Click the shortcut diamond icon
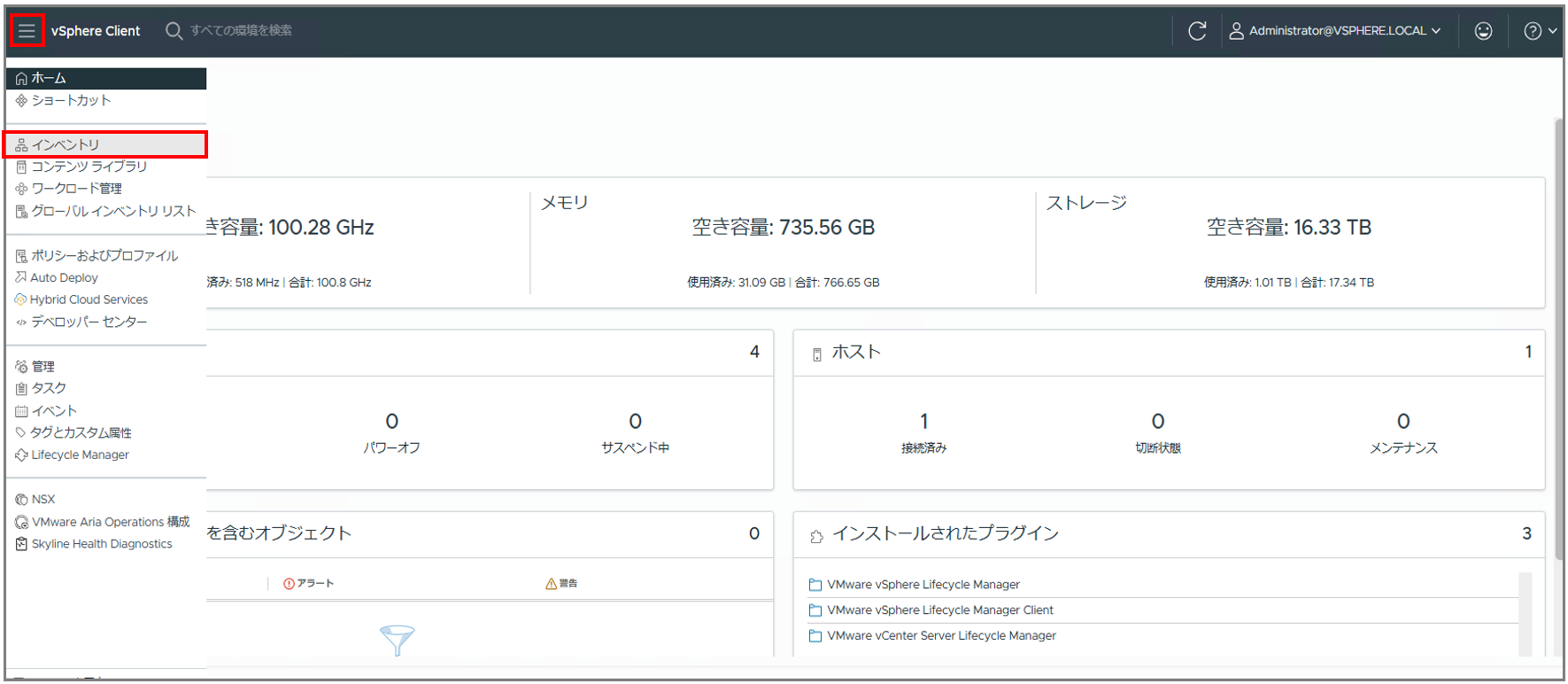The image size is (1568, 684). [x=21, y=101]
